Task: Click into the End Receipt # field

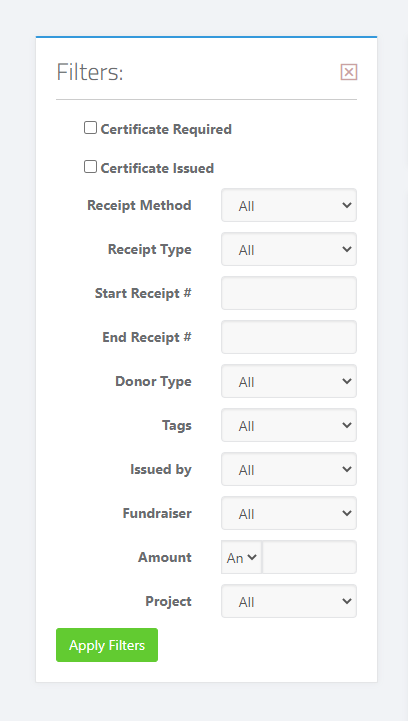Action: (x=289, y=337)
